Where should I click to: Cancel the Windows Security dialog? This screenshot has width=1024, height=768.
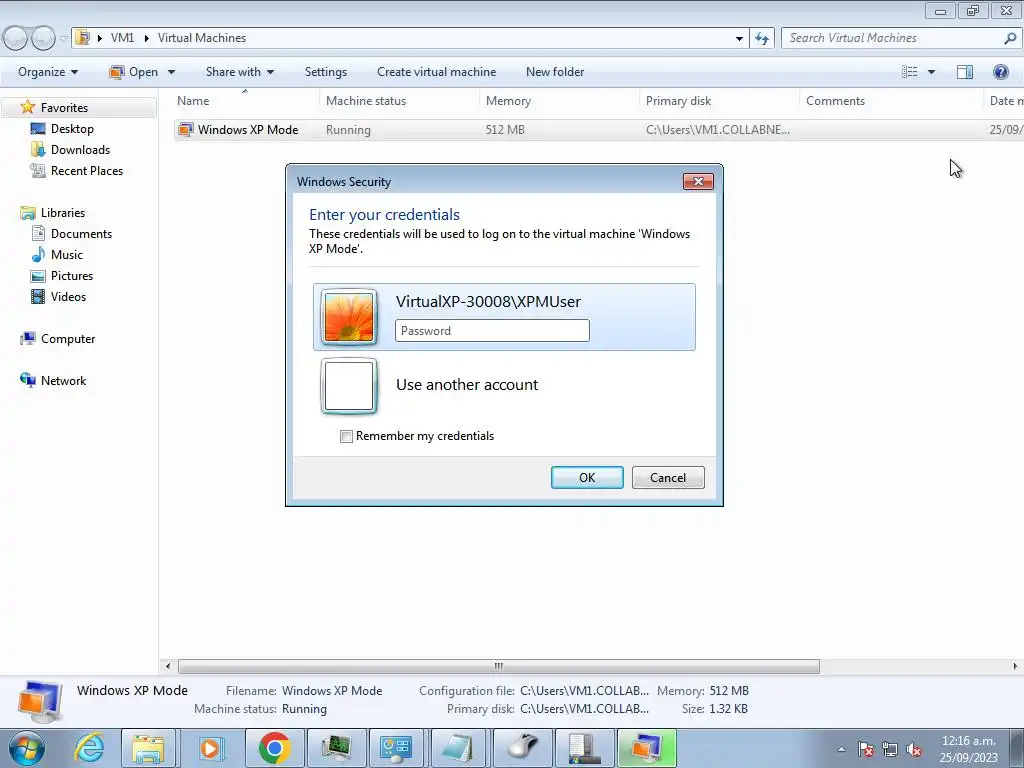[x=668, y=477]
